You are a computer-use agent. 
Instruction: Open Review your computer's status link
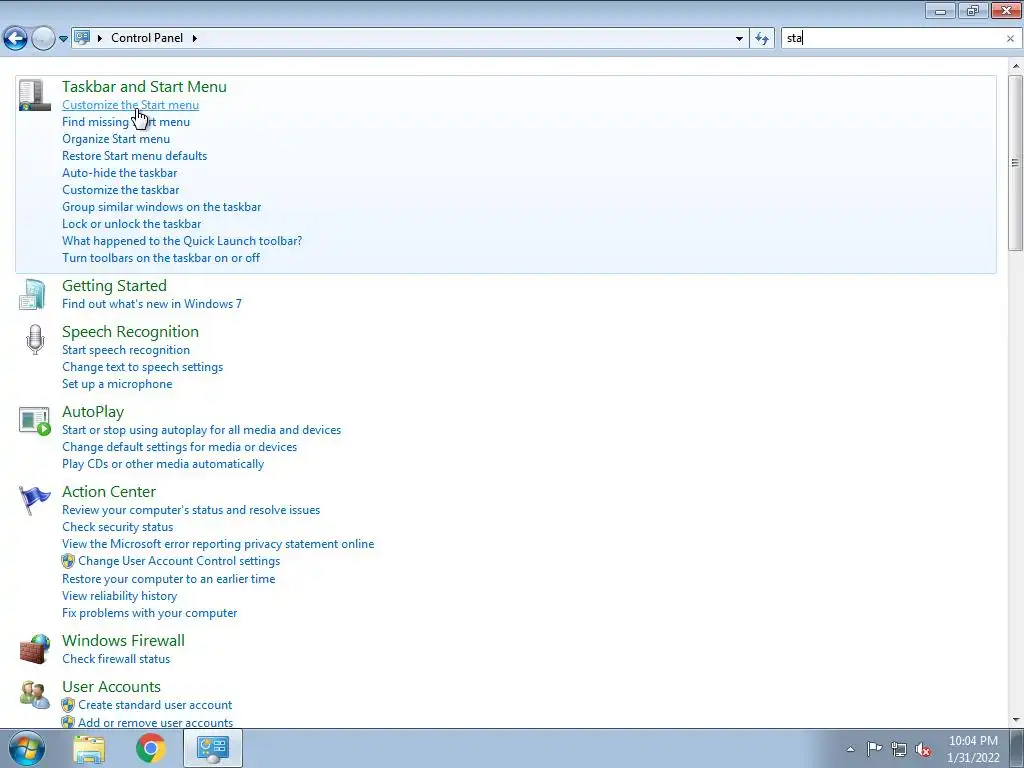(x=191, y=510)
